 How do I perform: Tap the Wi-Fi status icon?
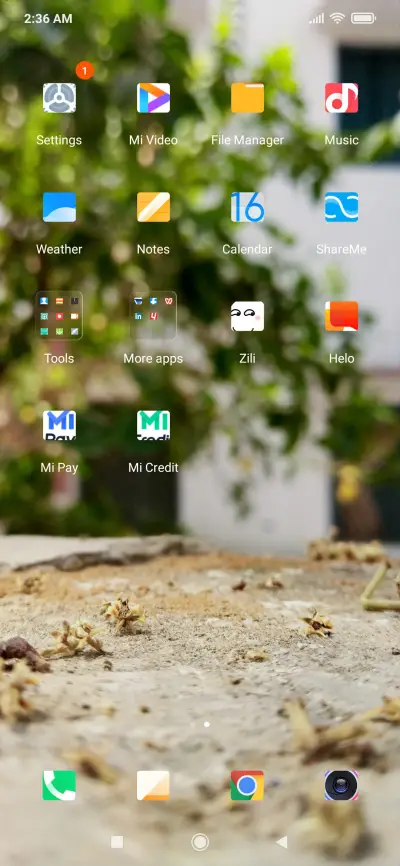pos(337,18)
